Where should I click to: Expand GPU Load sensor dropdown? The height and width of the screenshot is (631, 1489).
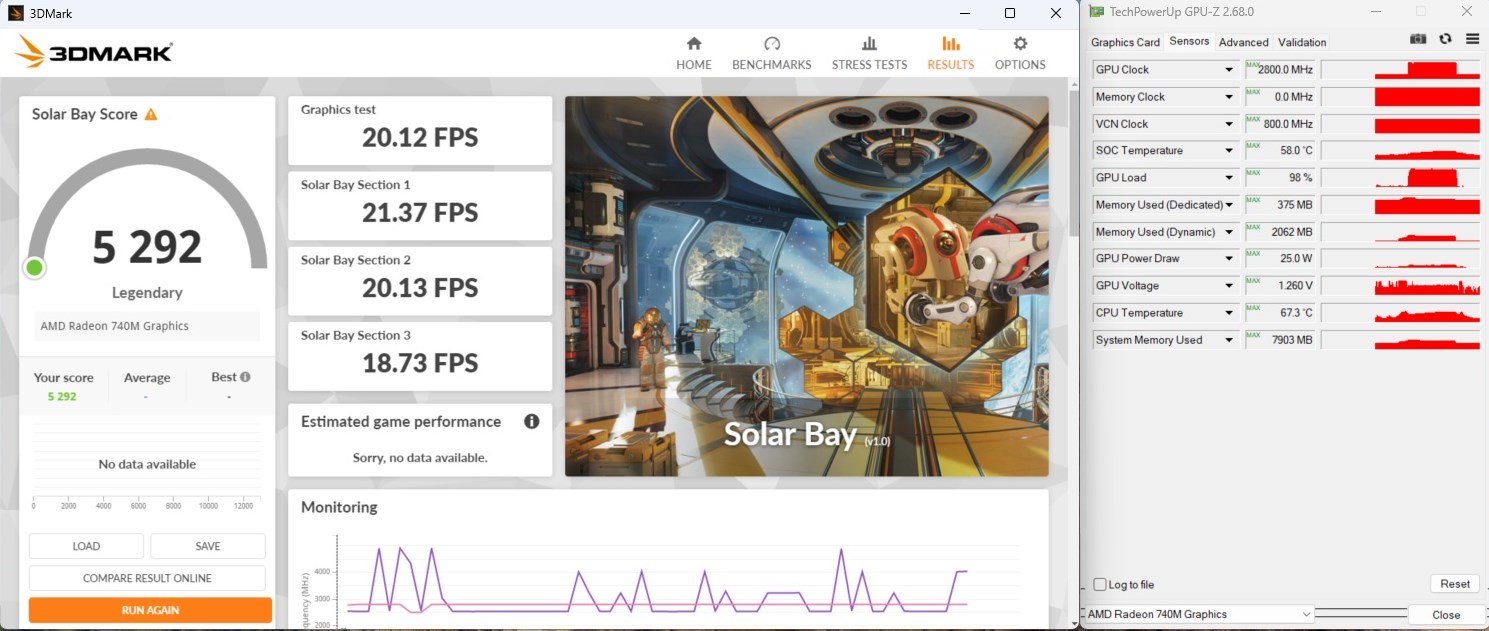click(x=1229, y=178)
